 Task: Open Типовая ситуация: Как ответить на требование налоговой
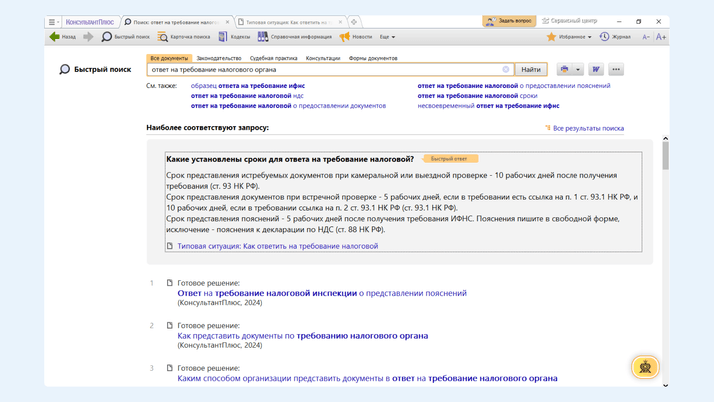[x=278, y=246]
